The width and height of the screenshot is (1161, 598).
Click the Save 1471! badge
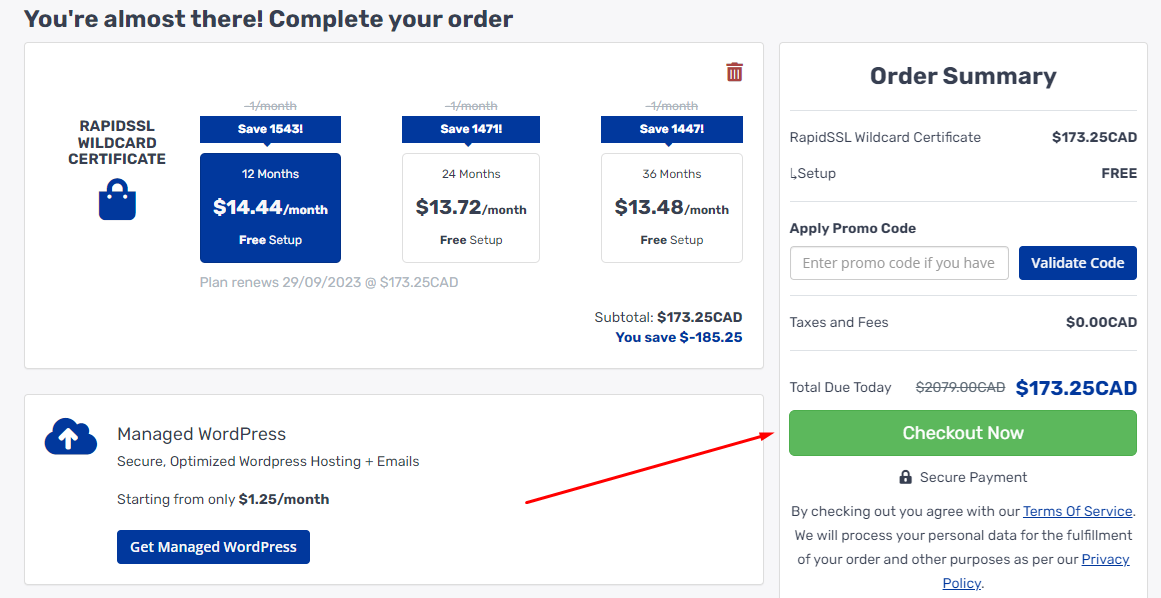(470, 129)
